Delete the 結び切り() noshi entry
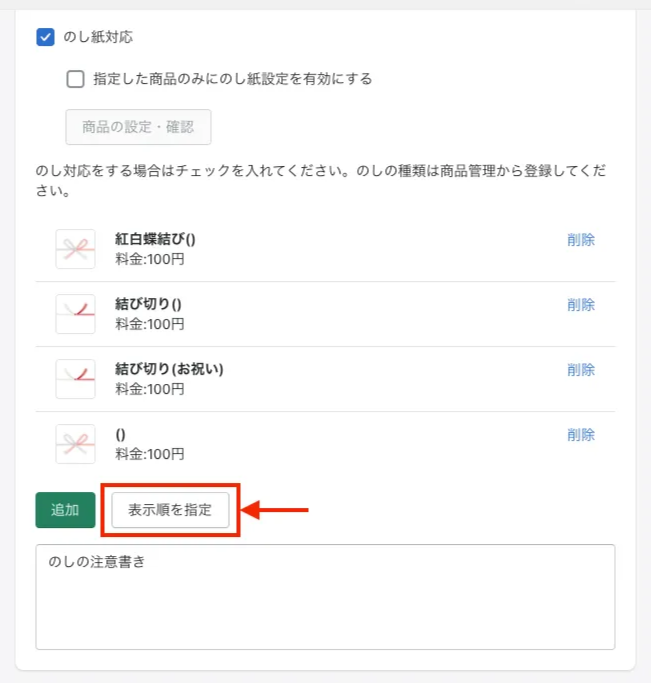651x683 pixels. 580,305
